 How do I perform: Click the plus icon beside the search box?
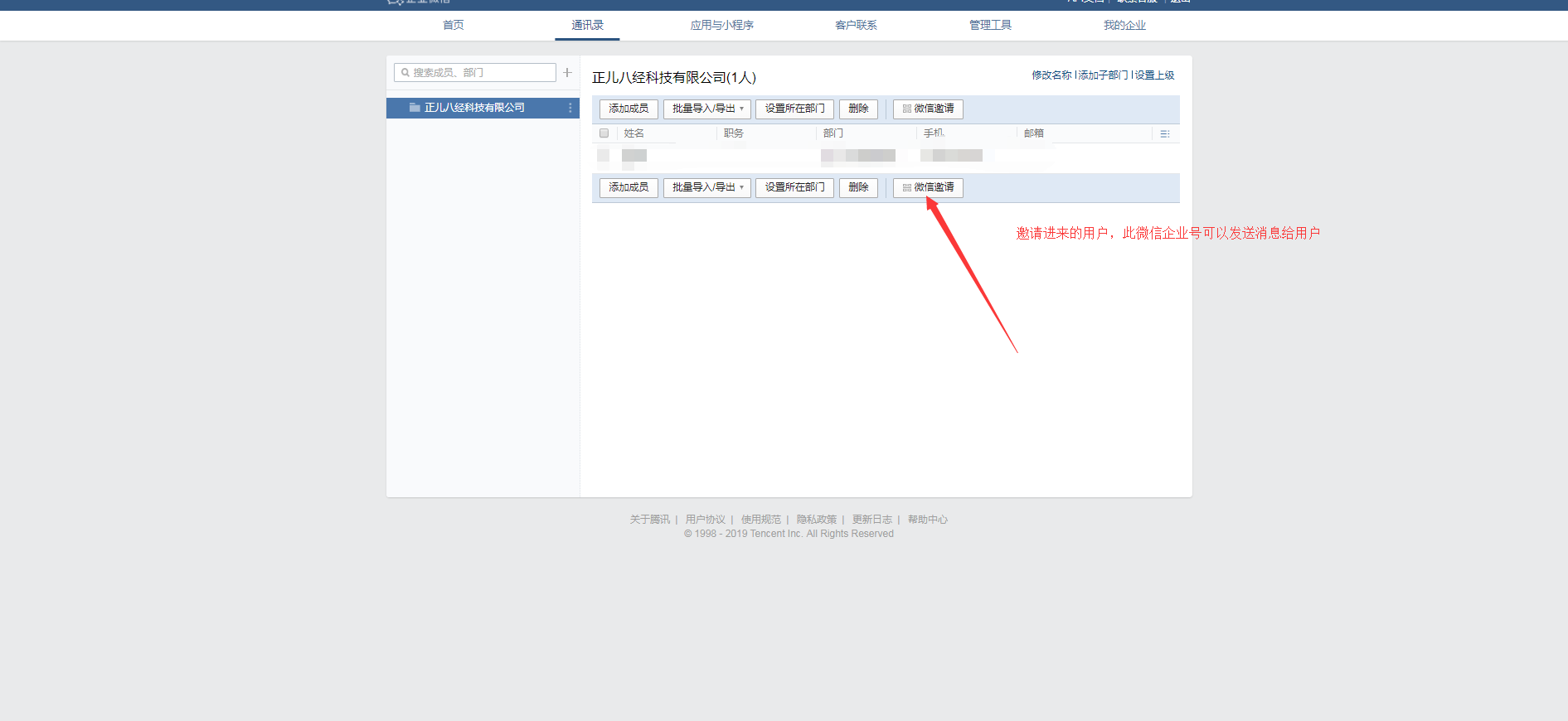click(x=567, y=73)
